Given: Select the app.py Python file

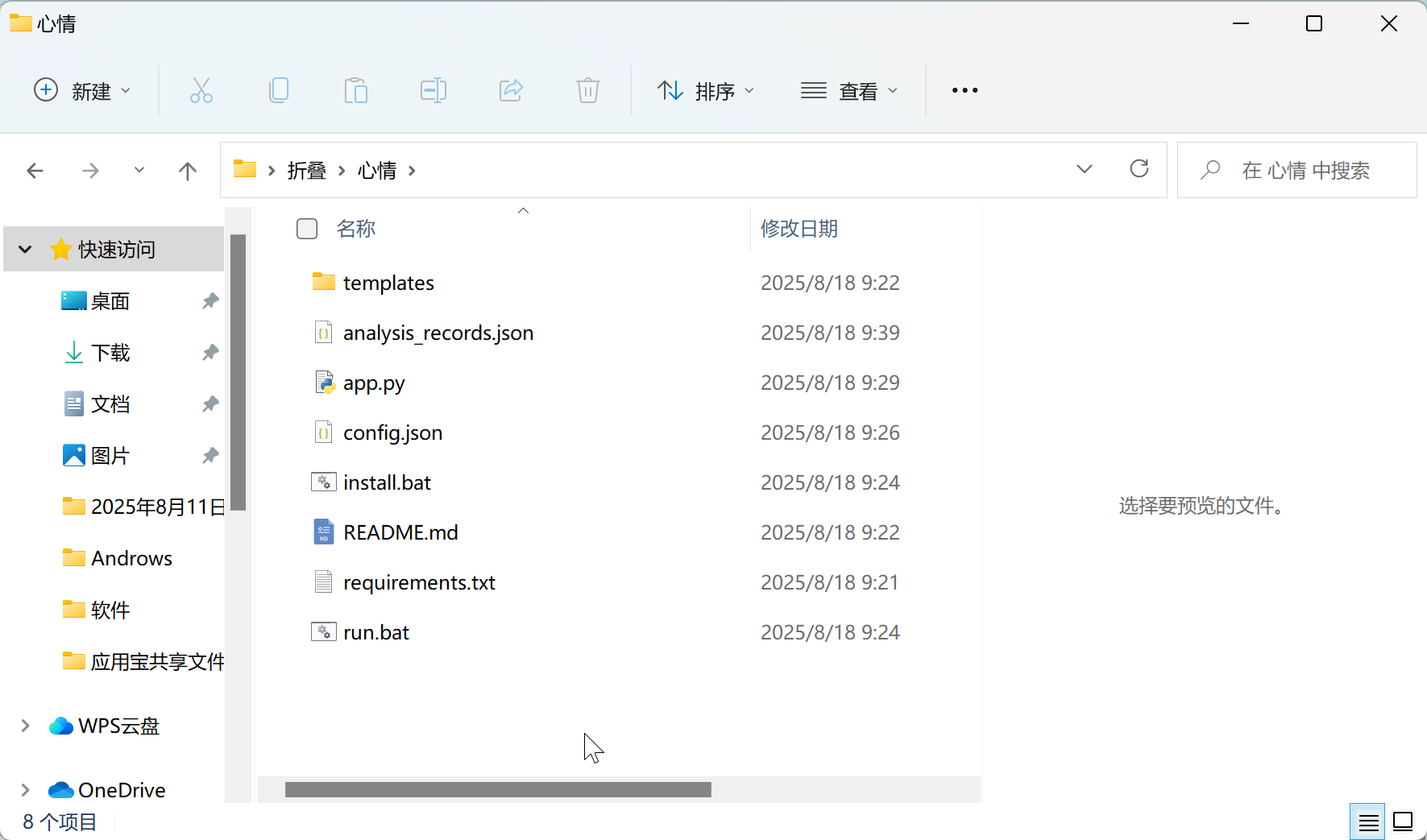Looking at the screenshot, I should (x=374, y=383).
